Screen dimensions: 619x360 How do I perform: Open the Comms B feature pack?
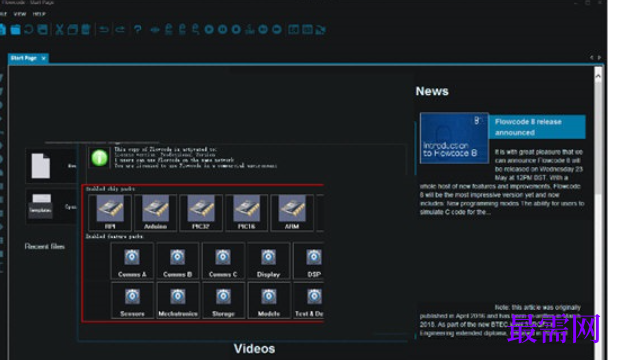click(x=178, y=261)
